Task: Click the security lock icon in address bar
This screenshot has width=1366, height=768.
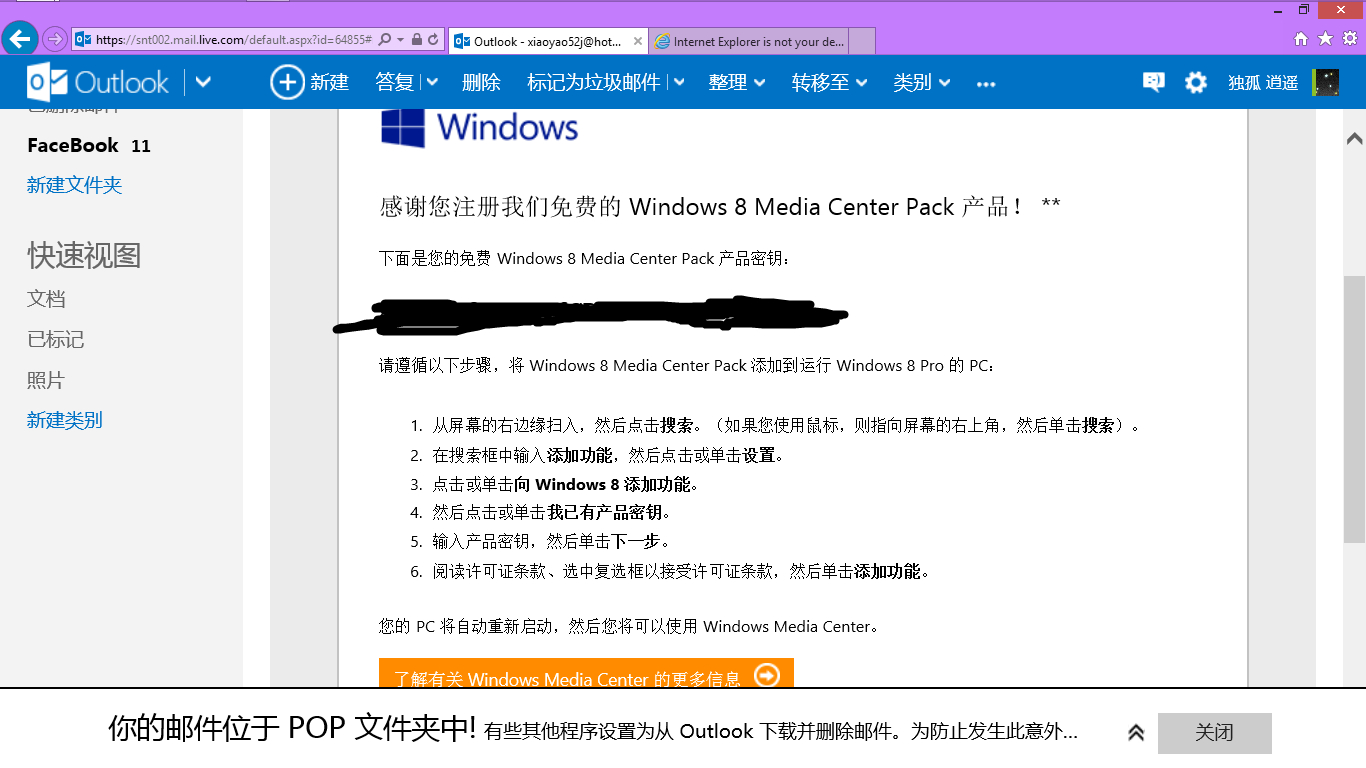Action: pos(416,40)
